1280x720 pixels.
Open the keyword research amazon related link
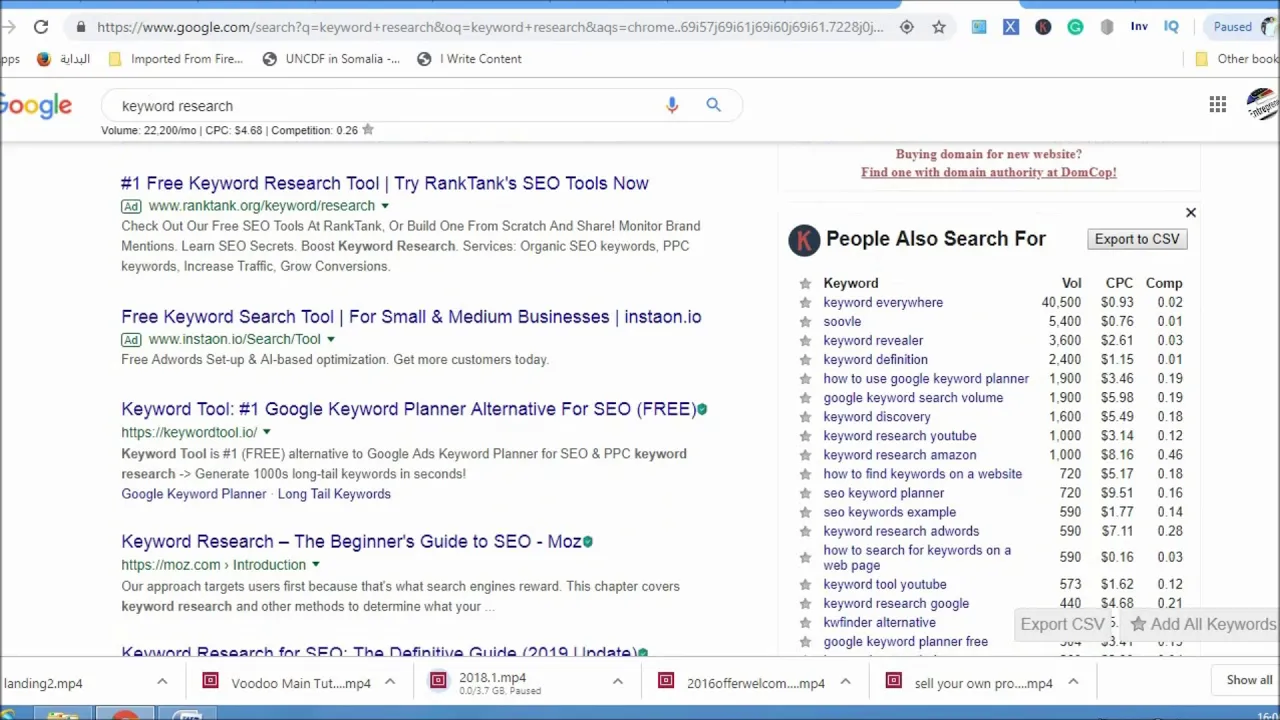tap(899, 455)
